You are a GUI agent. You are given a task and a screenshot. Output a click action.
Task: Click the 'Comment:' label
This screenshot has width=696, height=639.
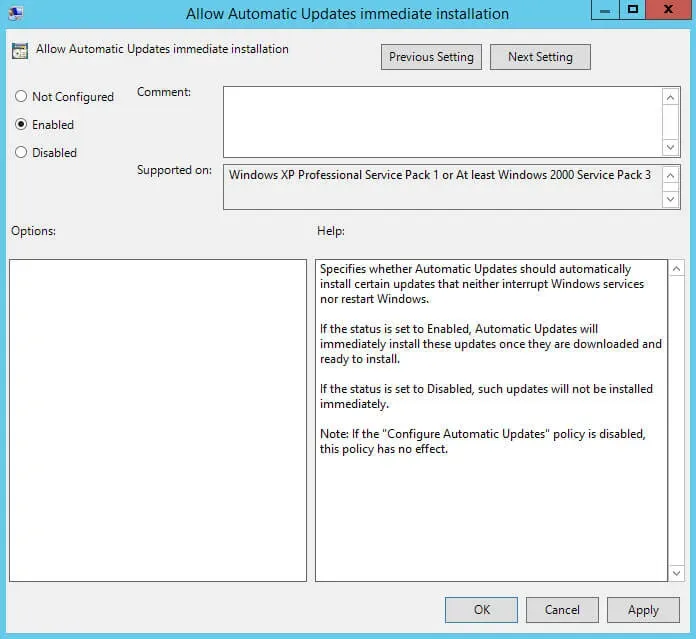pyautogui.click(x=164, y=92)
